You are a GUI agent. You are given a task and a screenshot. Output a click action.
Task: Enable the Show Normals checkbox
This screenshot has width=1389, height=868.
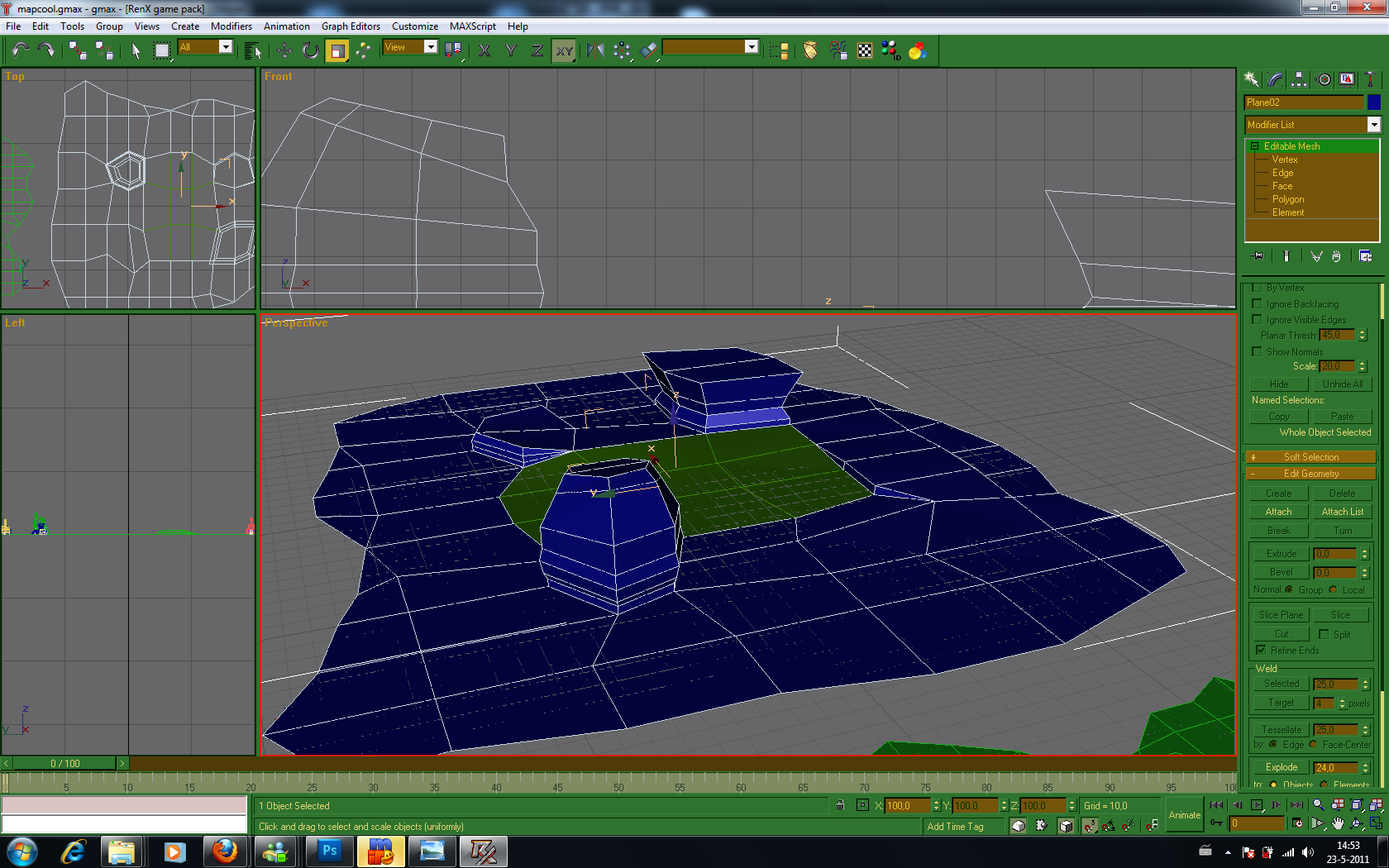click(x=1257, y=351)
